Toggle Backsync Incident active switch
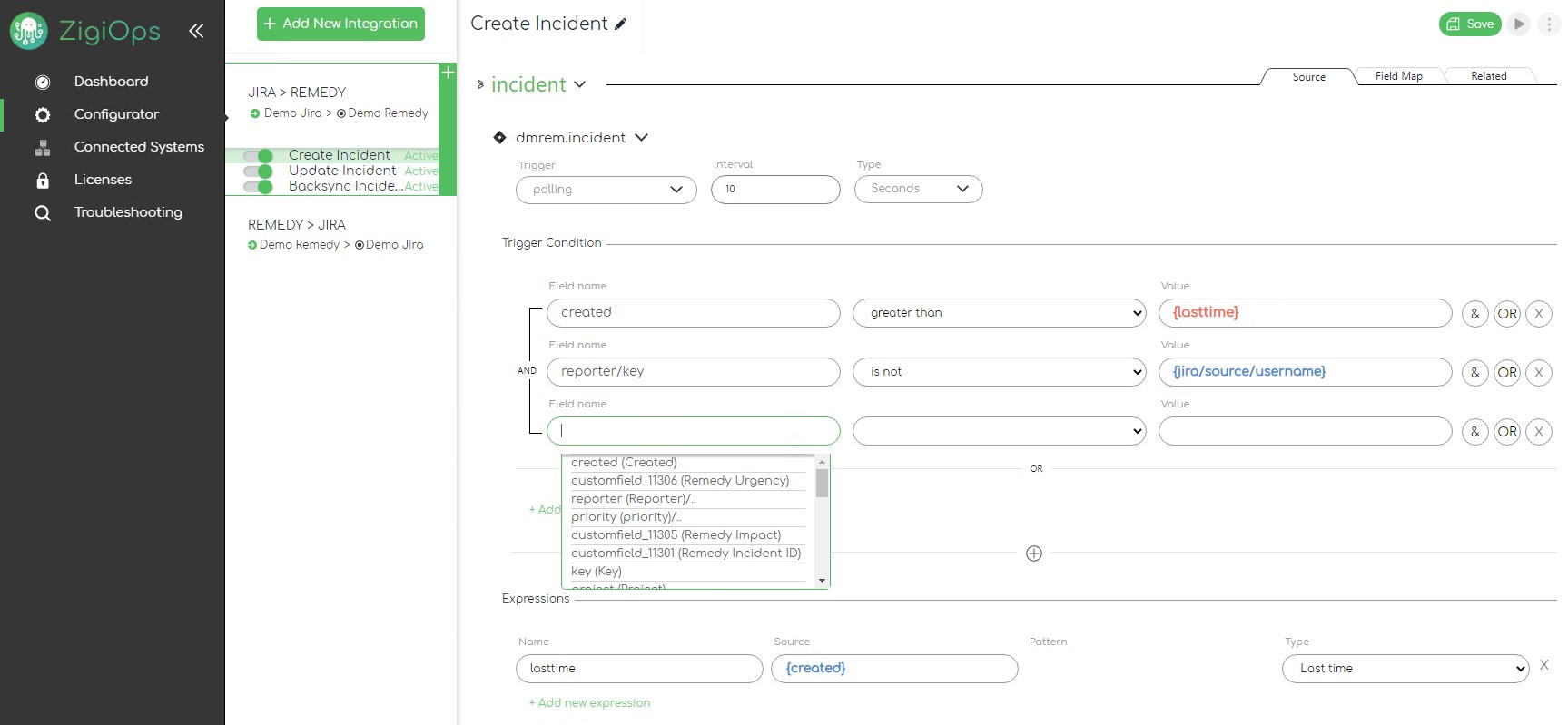 point(258,187)
